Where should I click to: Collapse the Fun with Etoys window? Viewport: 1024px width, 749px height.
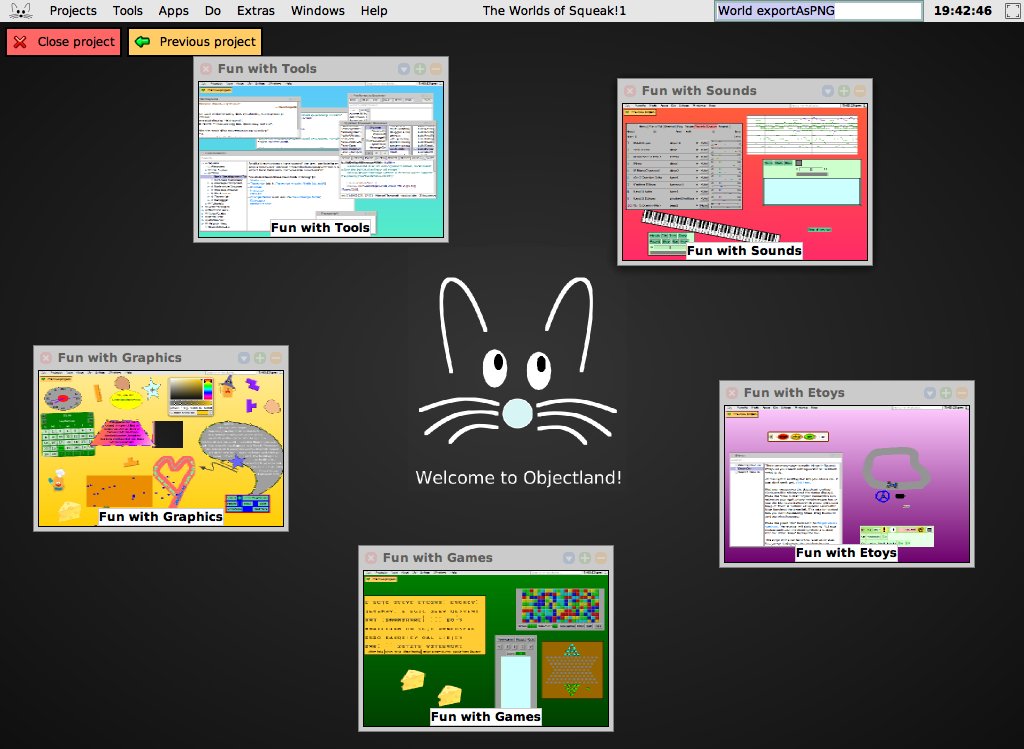coord(961,393)
